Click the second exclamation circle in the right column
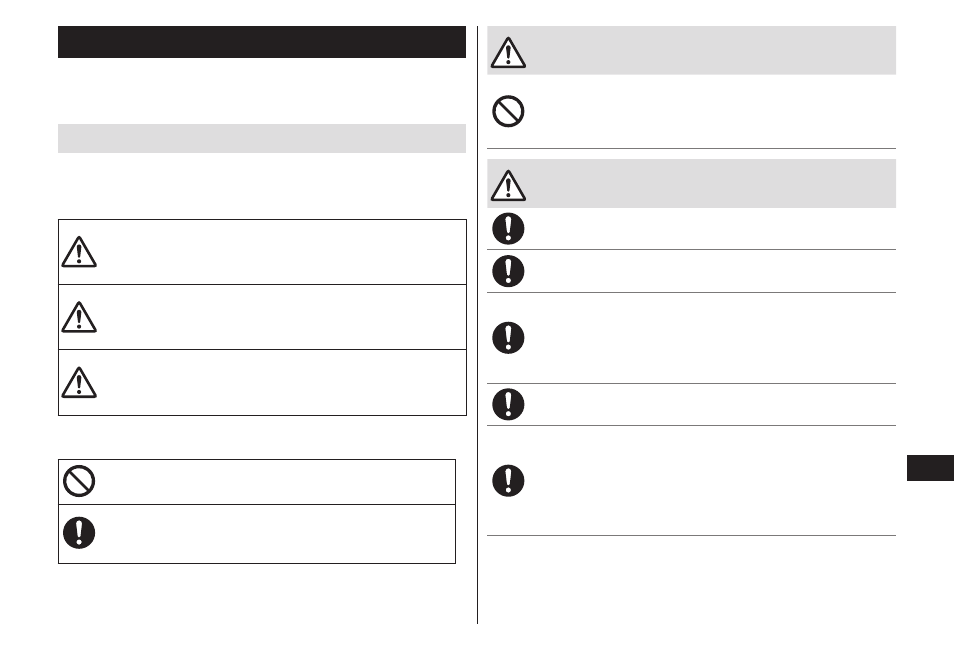This screenshot has width=954, height=671. point(508,271)
